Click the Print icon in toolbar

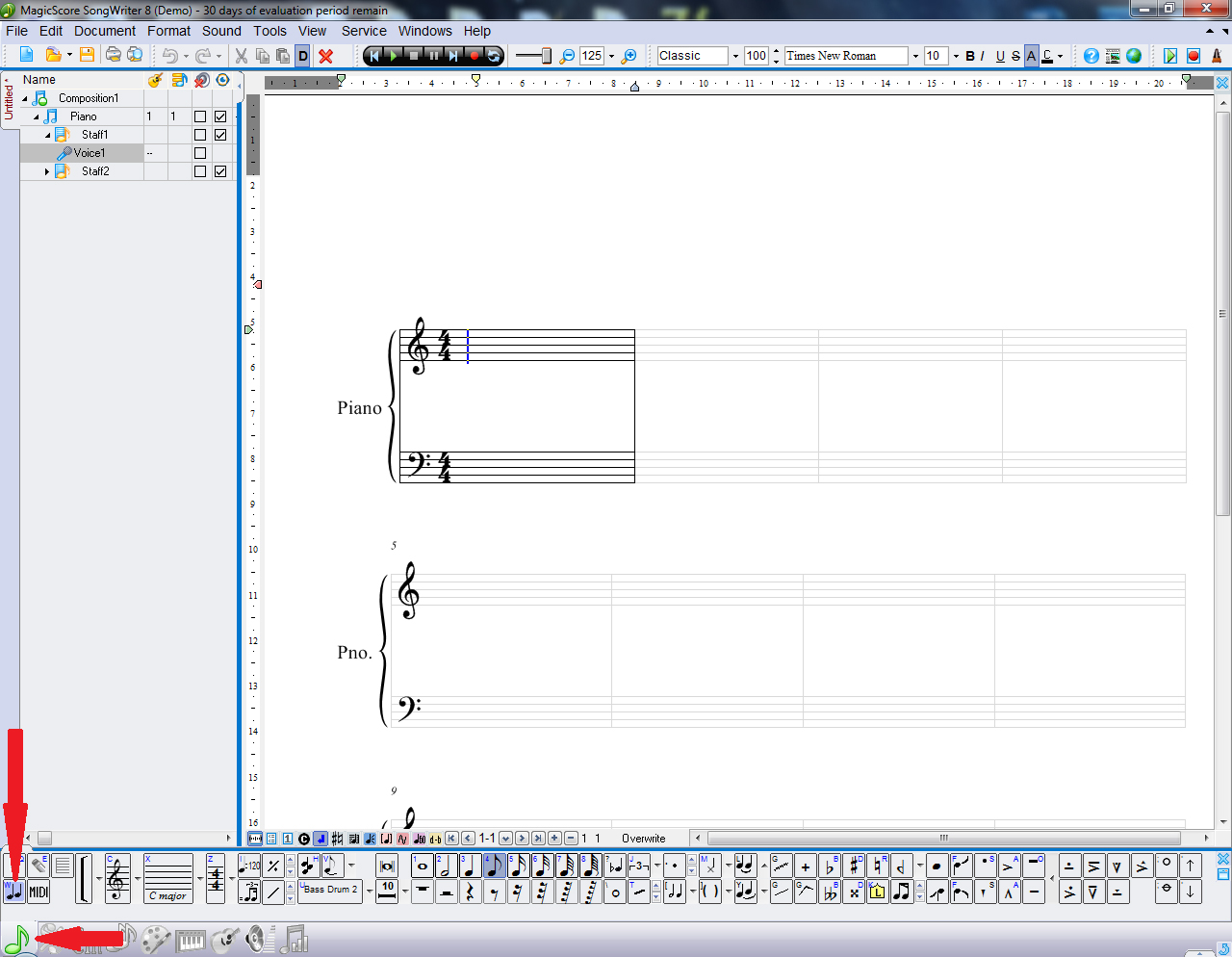tap(114, 55)
